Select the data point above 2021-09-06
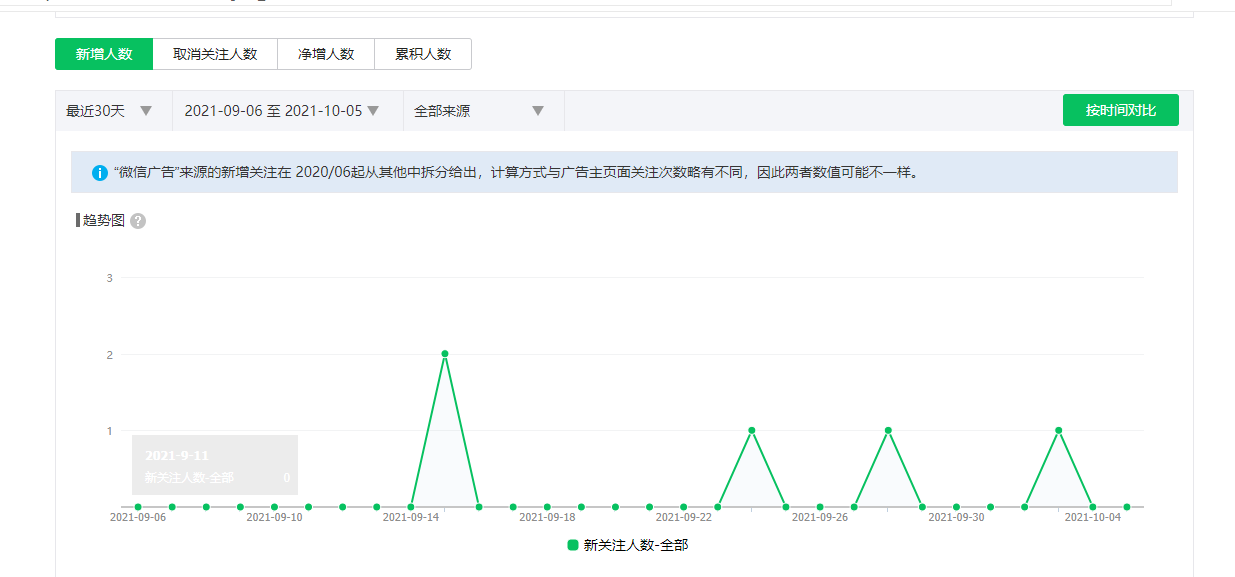Image resolution: width=1235 pixels, height=577 pixels. pos(138,507)
